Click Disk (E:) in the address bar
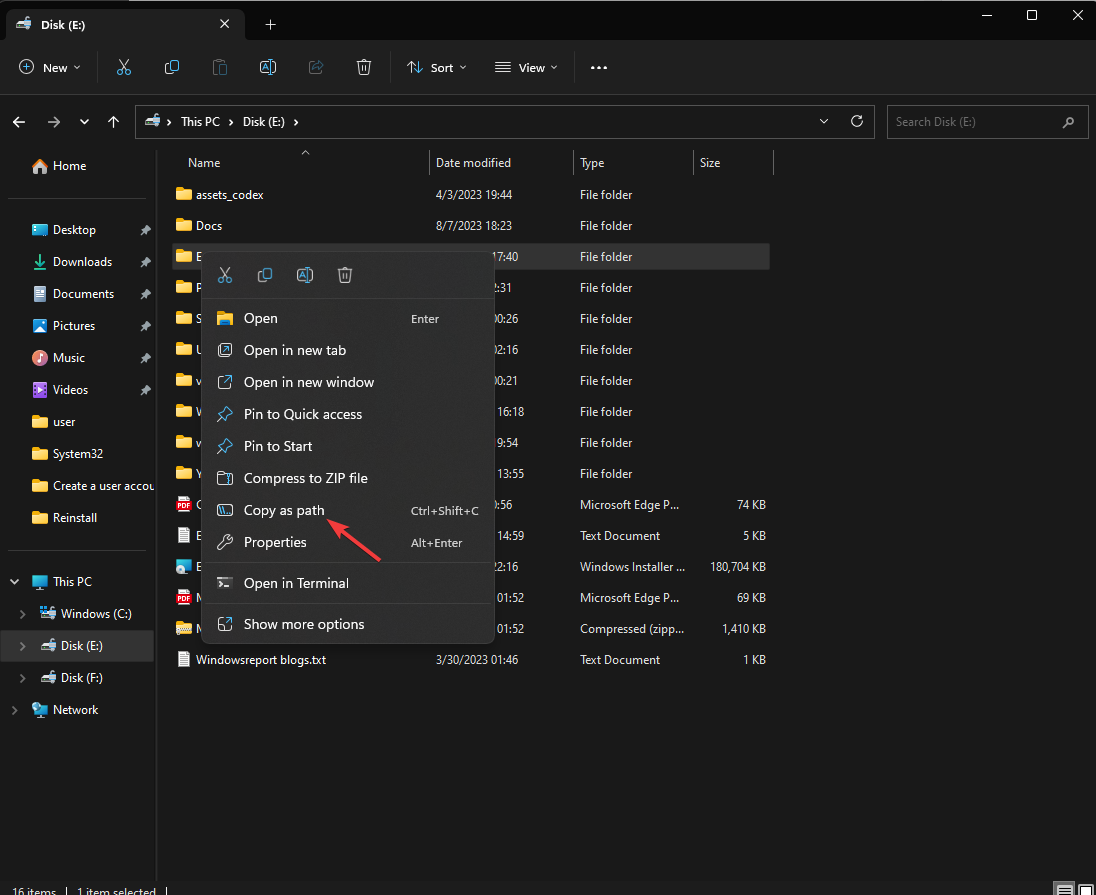Viewport: 1096px width, 895px height. click(x=264, y=122)
